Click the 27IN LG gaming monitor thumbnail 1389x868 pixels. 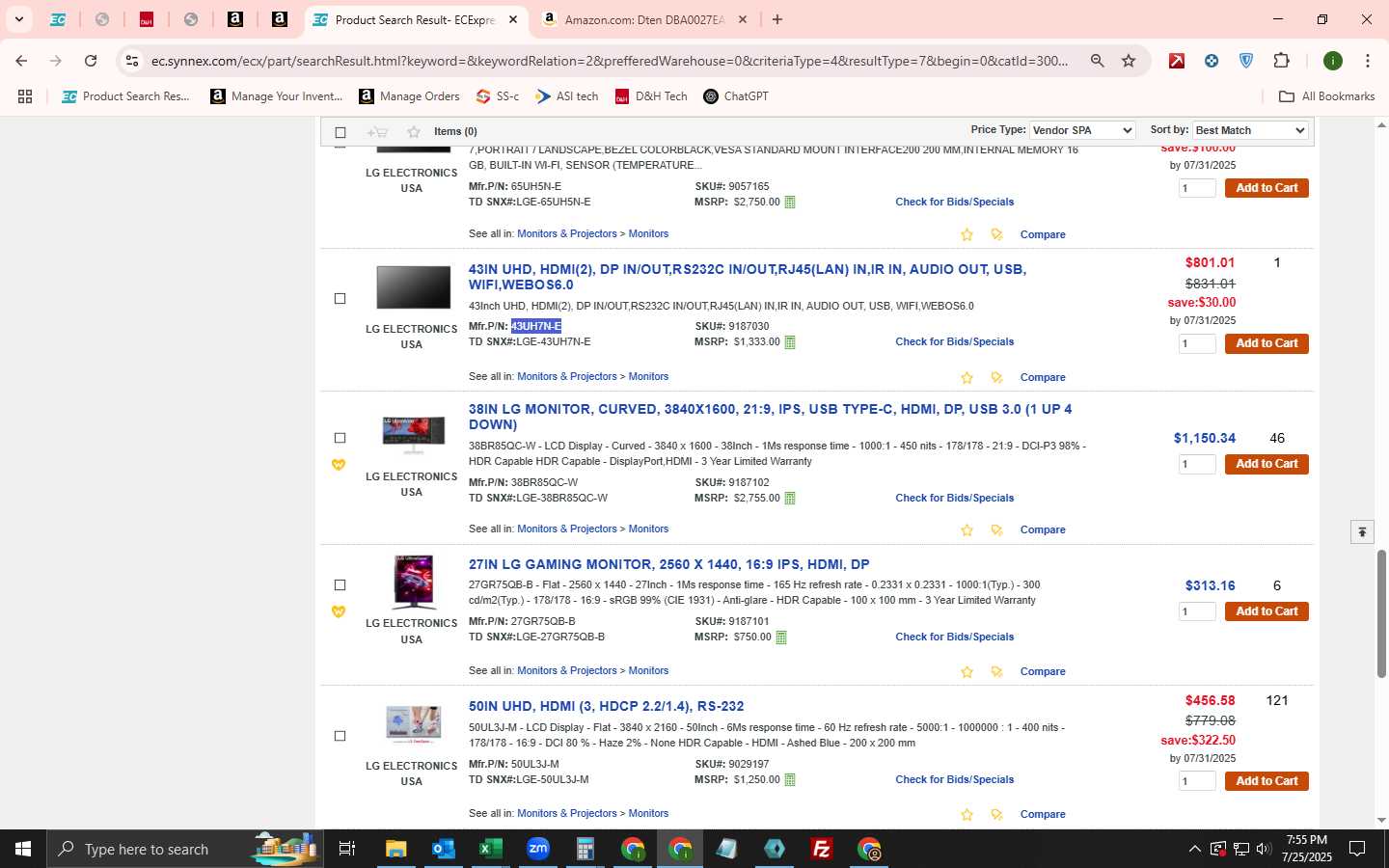[413, 582]
